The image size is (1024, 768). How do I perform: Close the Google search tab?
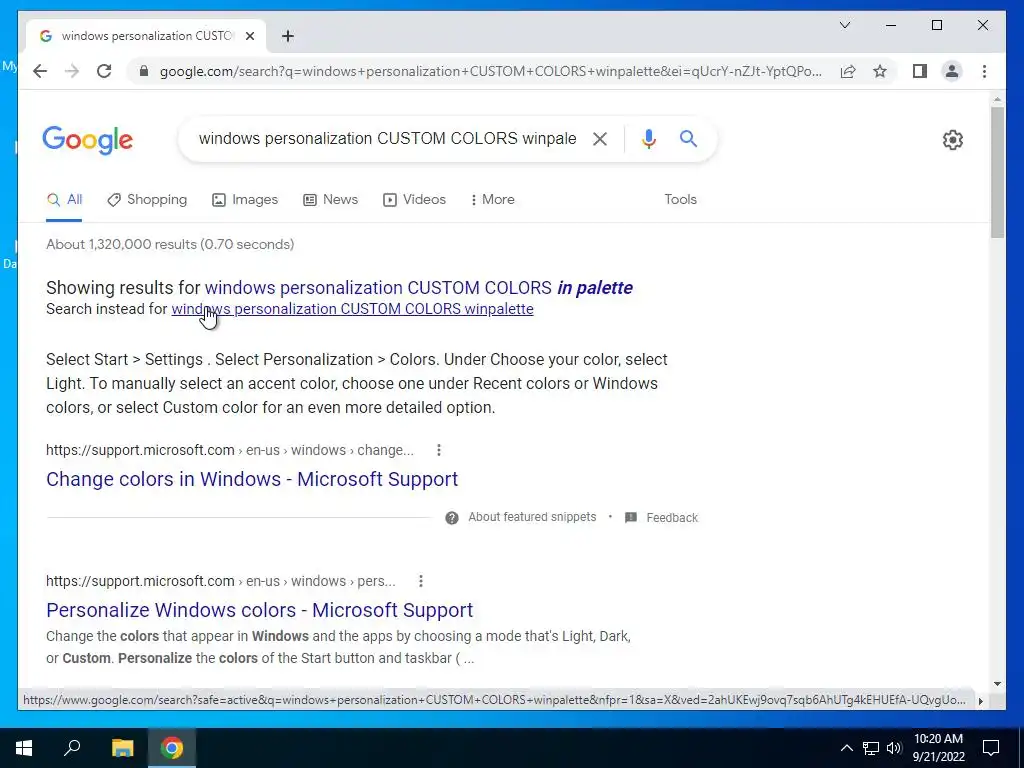tap(249, 36)
